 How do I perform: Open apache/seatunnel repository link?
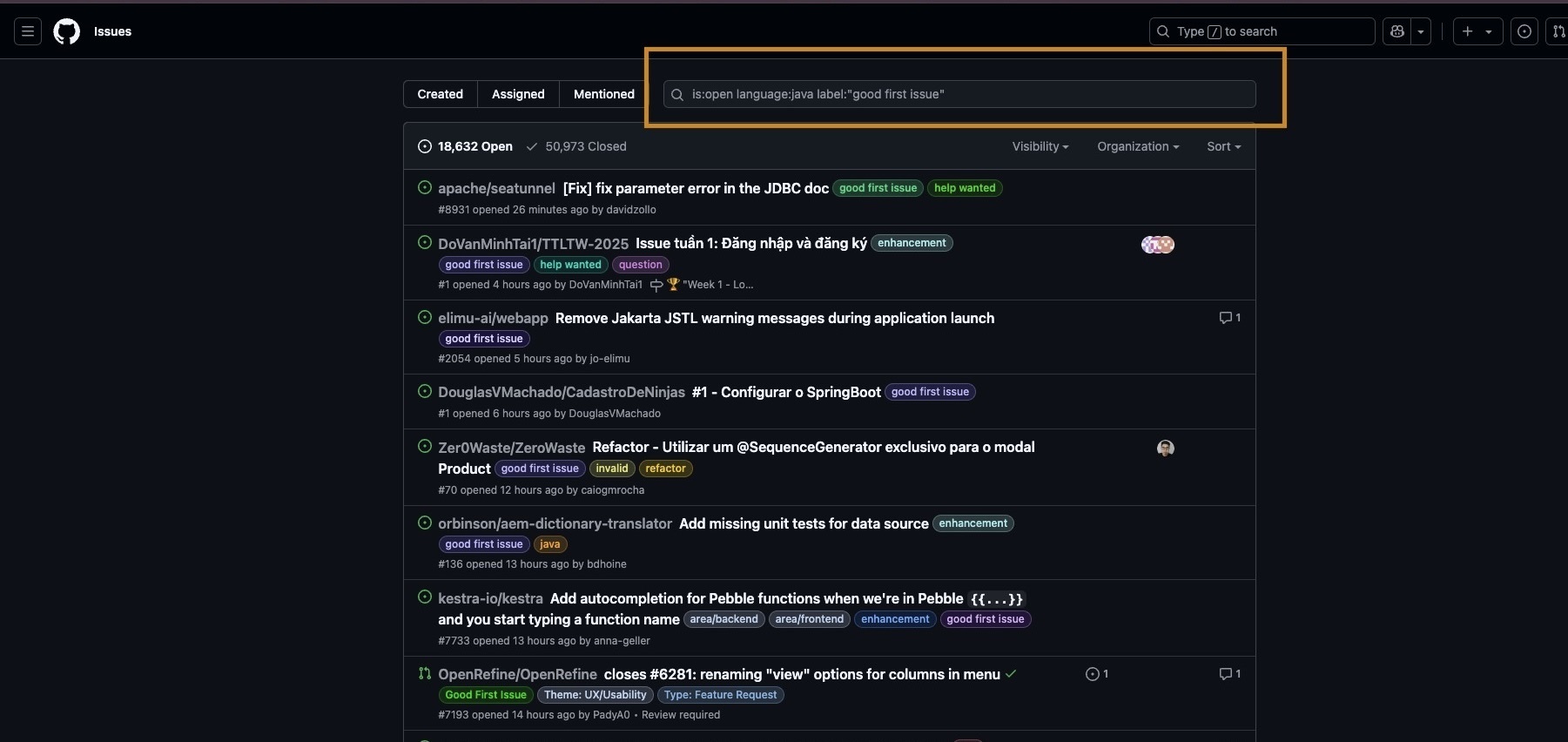[x=496, y=188]
